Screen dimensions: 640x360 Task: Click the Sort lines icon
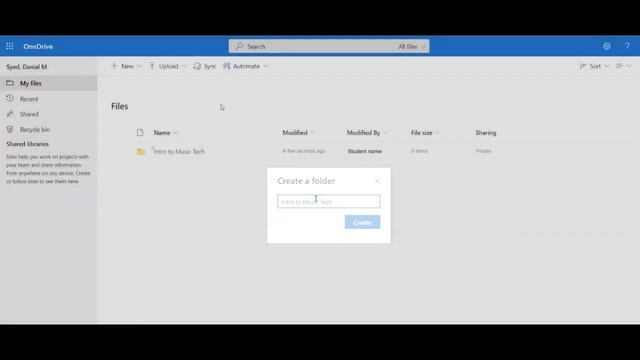coord(583,66)
